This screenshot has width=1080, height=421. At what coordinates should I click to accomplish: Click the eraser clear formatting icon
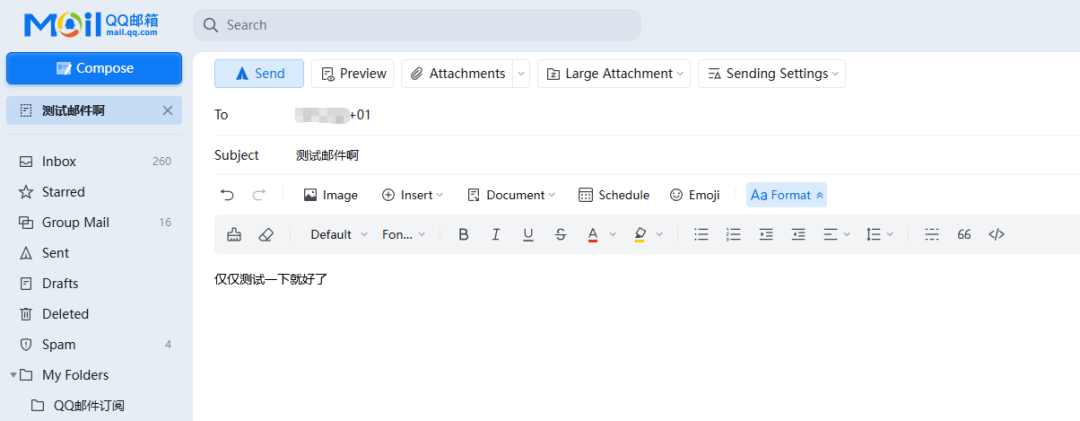(265, 234)
